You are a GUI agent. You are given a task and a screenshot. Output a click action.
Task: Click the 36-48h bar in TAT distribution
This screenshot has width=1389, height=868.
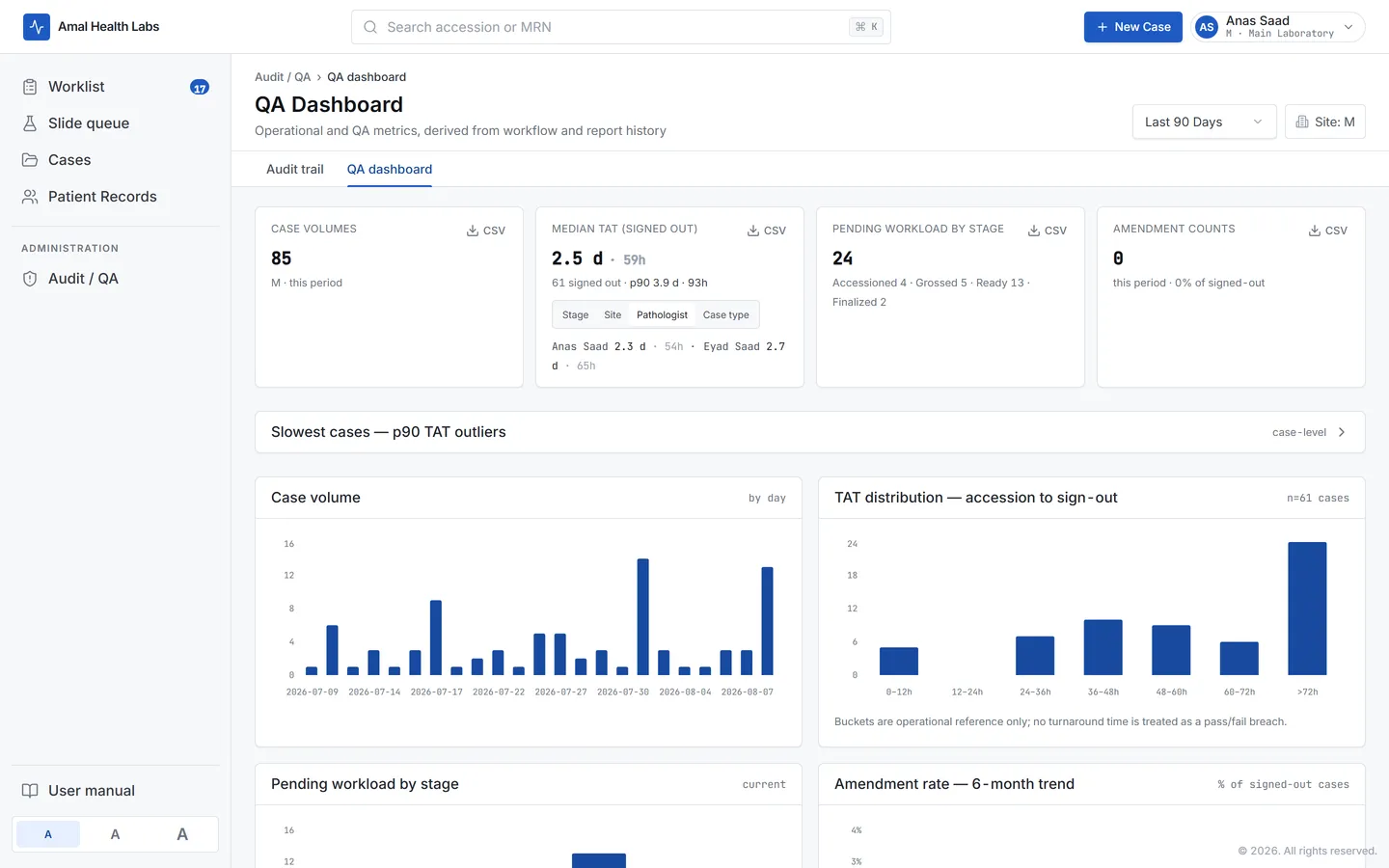(1103, 647)
